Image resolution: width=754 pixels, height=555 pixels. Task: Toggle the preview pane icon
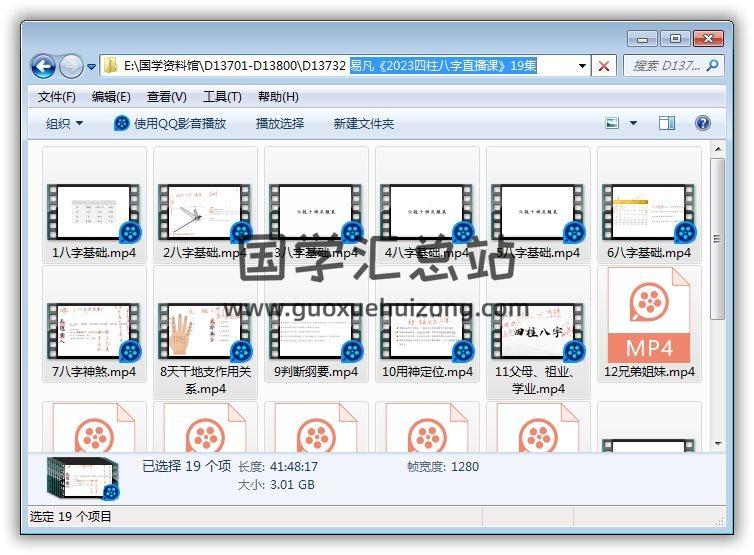[x=667, y=123]
